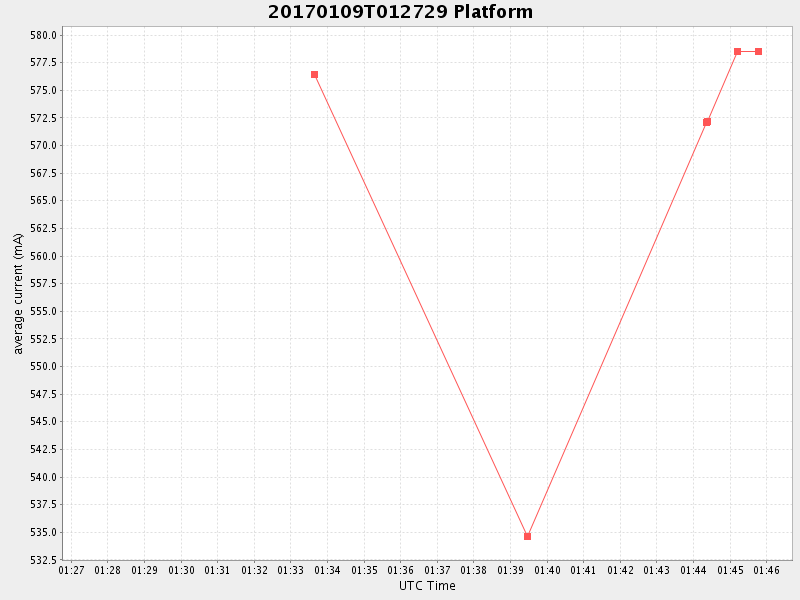Click the 01:27 tick label on x-axis
The width and height of the screenshot is (800, 600).
[x=71, y=570]
